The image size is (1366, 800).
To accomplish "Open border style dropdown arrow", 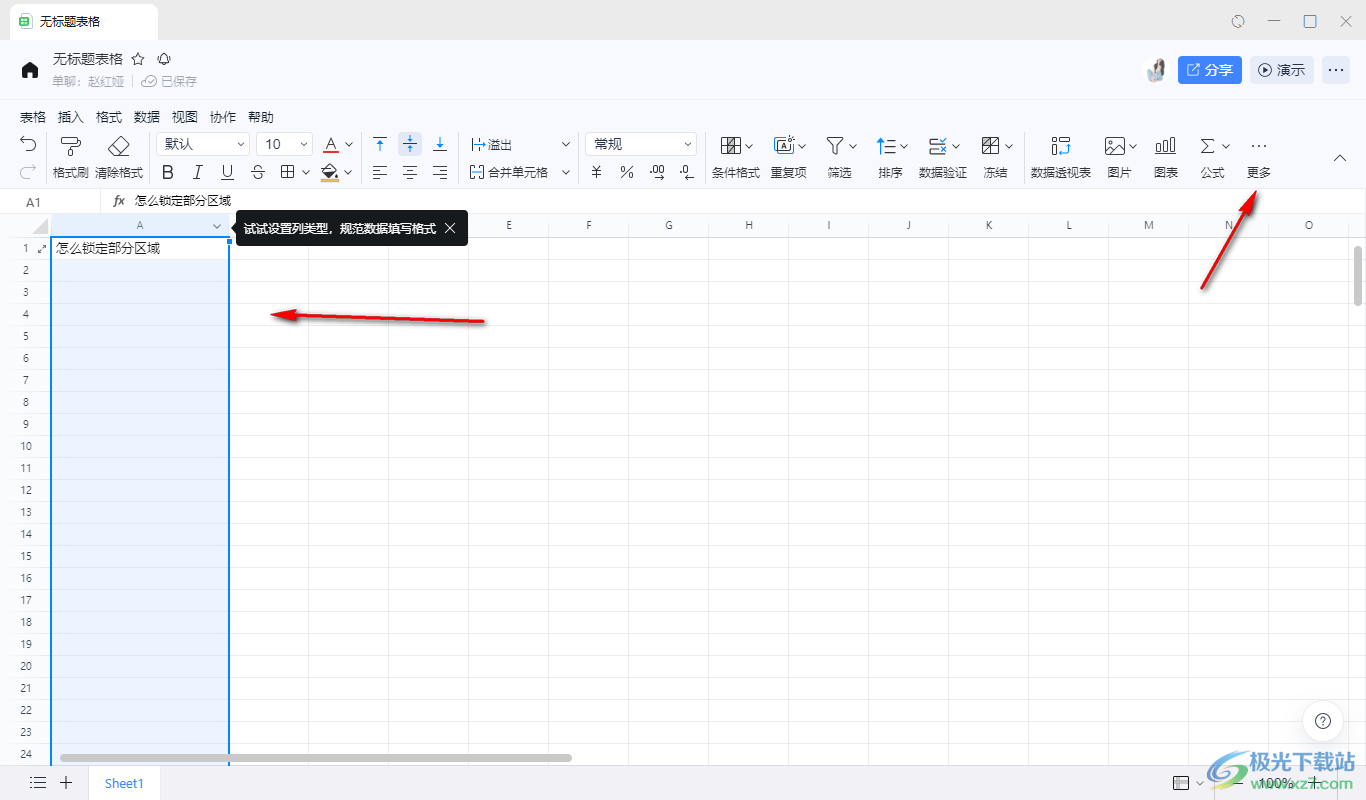I will (306, 172).
